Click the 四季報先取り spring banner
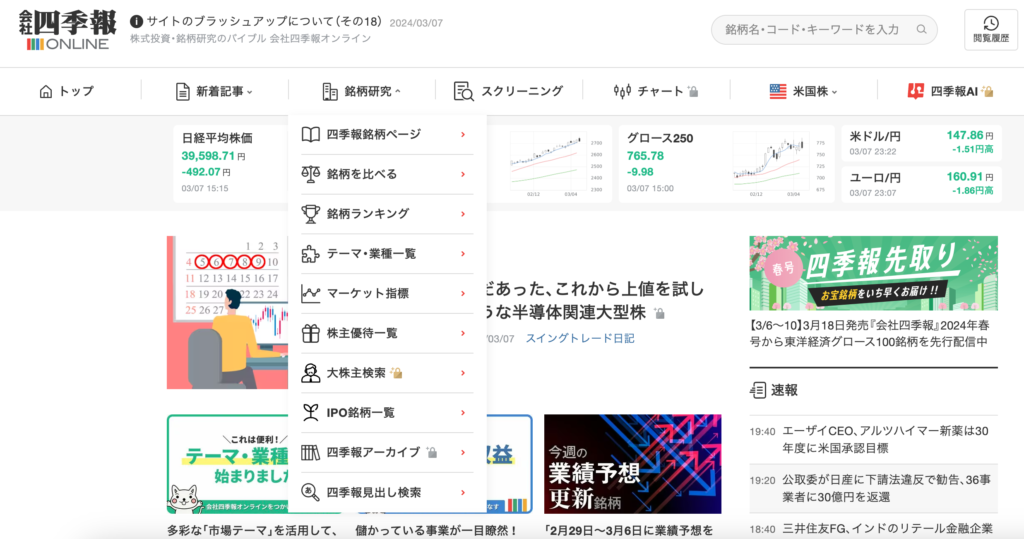 873,273
